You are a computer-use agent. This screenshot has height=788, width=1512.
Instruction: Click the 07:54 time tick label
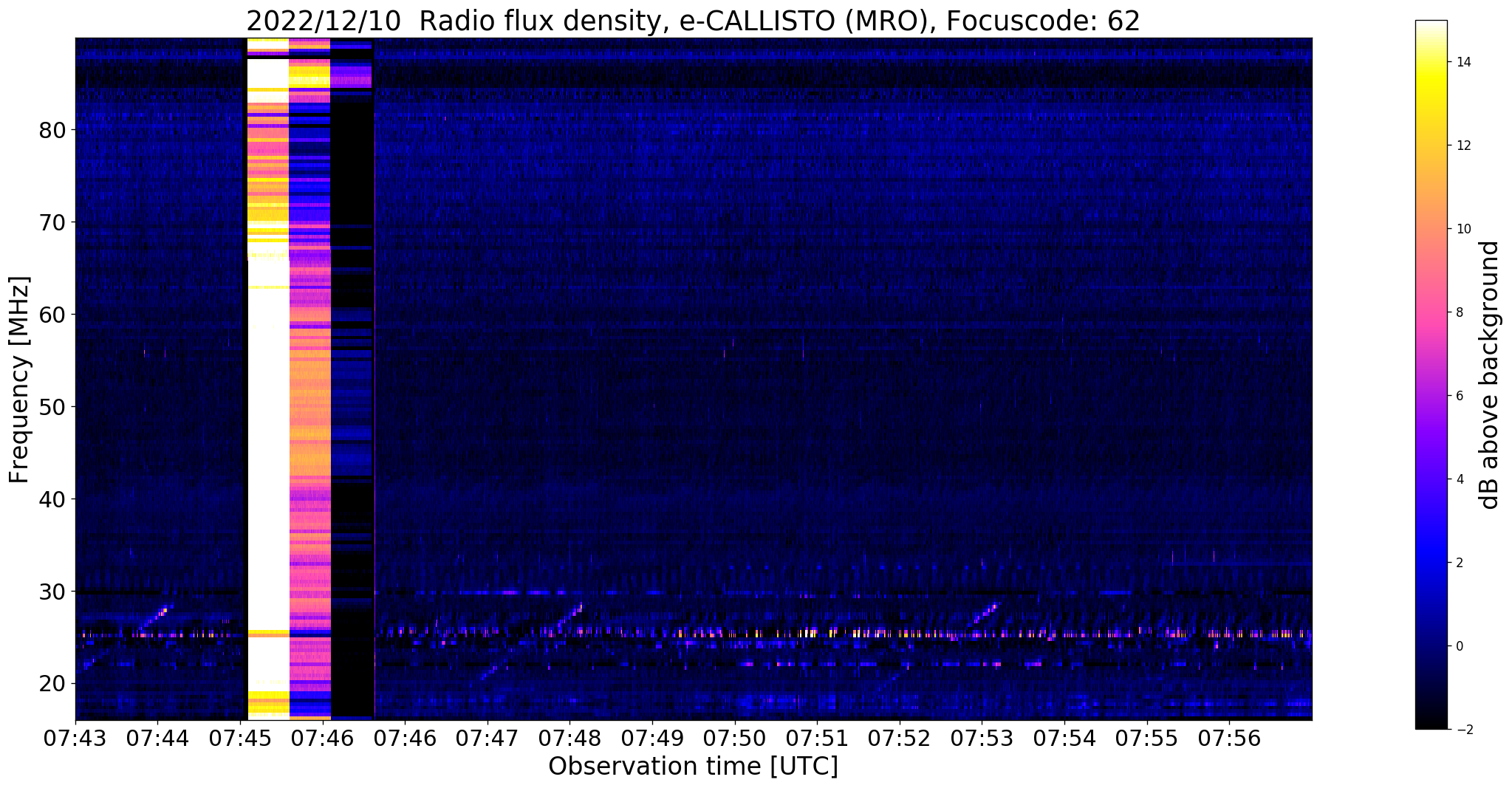(x=1064, y=737)
